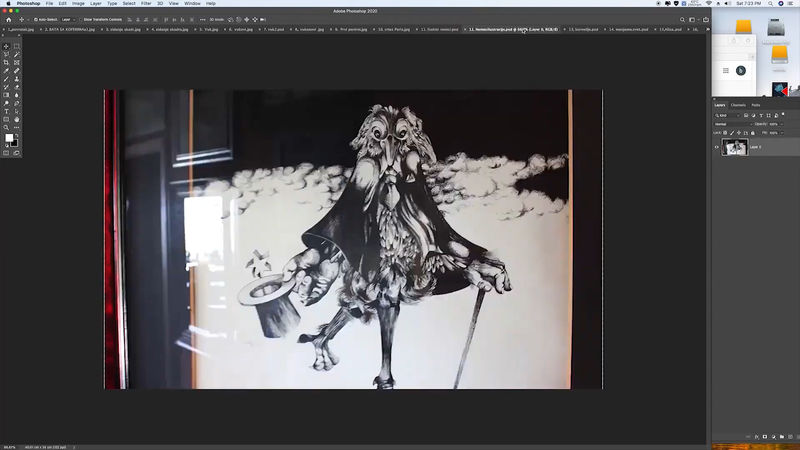
Task: Select the Rectangular Marquee tool
Action: (17, 46)
